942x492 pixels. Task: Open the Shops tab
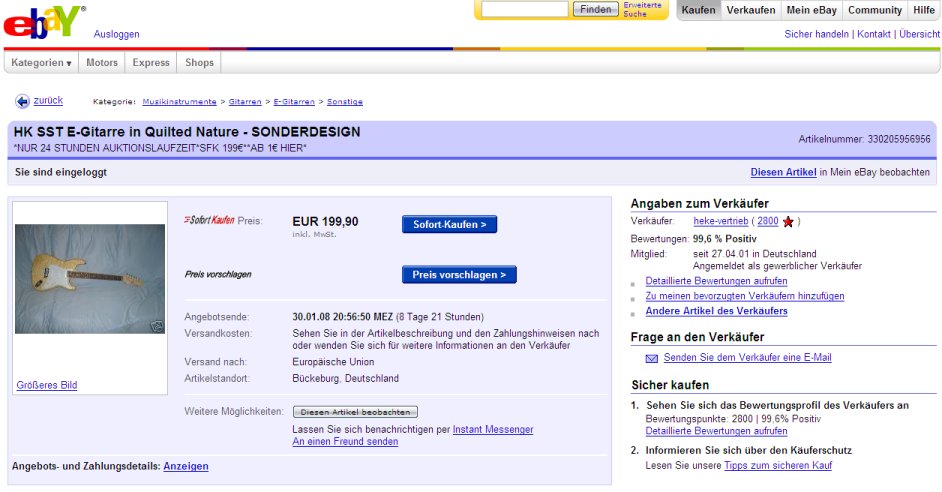point(199,62)
